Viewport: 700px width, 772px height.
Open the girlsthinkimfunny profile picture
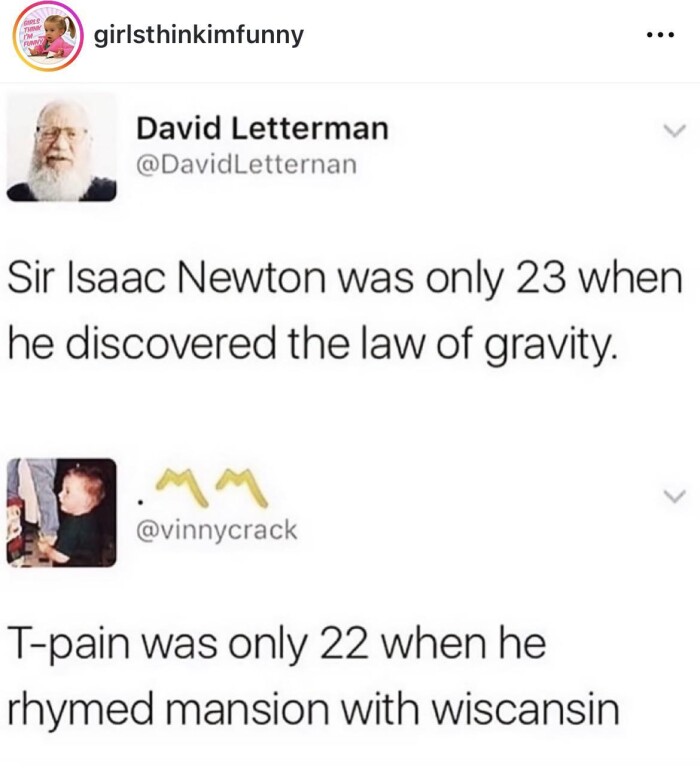[48, 36]
